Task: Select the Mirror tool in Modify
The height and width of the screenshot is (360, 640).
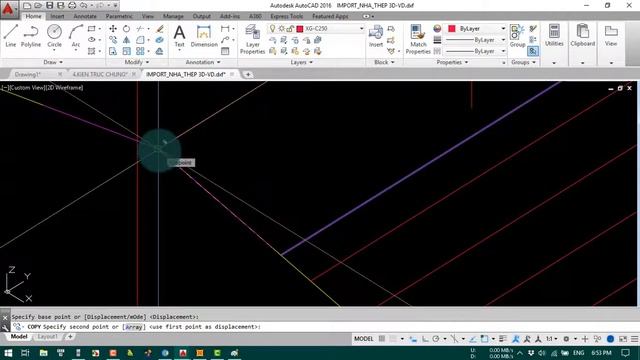Action: click(x=127, y=40)
